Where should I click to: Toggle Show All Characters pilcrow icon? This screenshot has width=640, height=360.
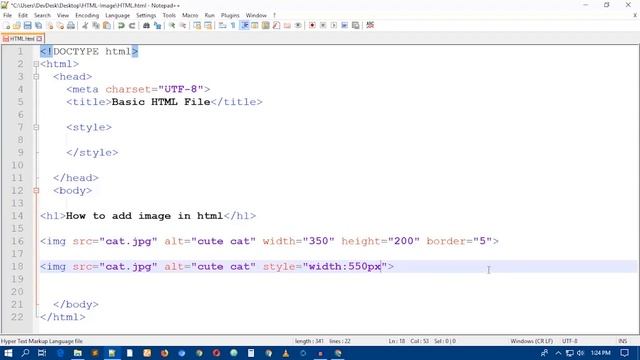pos(233,26)
